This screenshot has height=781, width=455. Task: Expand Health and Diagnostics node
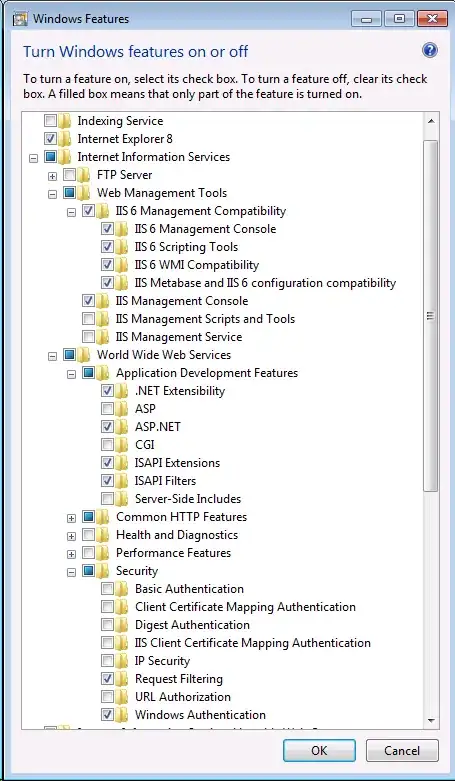(x=71, y=536)
